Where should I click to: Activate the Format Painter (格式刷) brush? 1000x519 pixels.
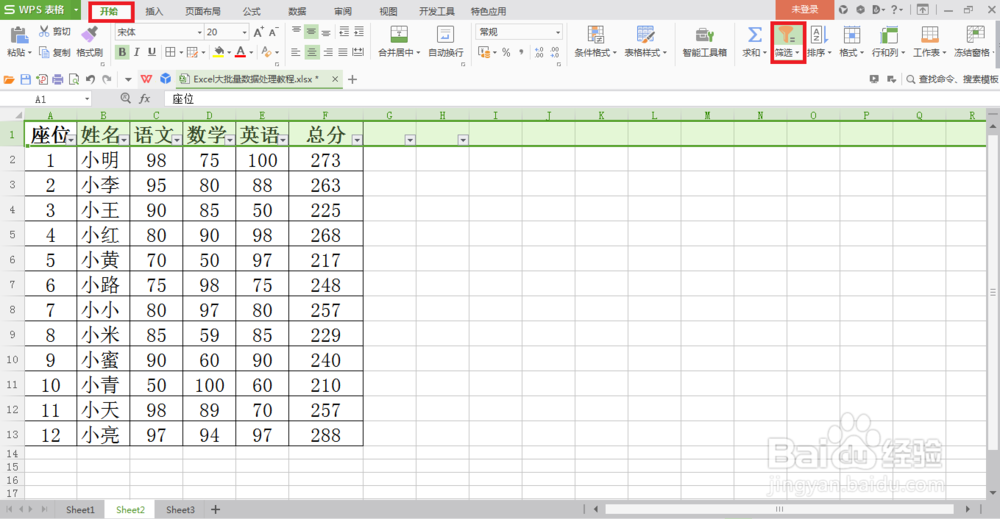89,41
